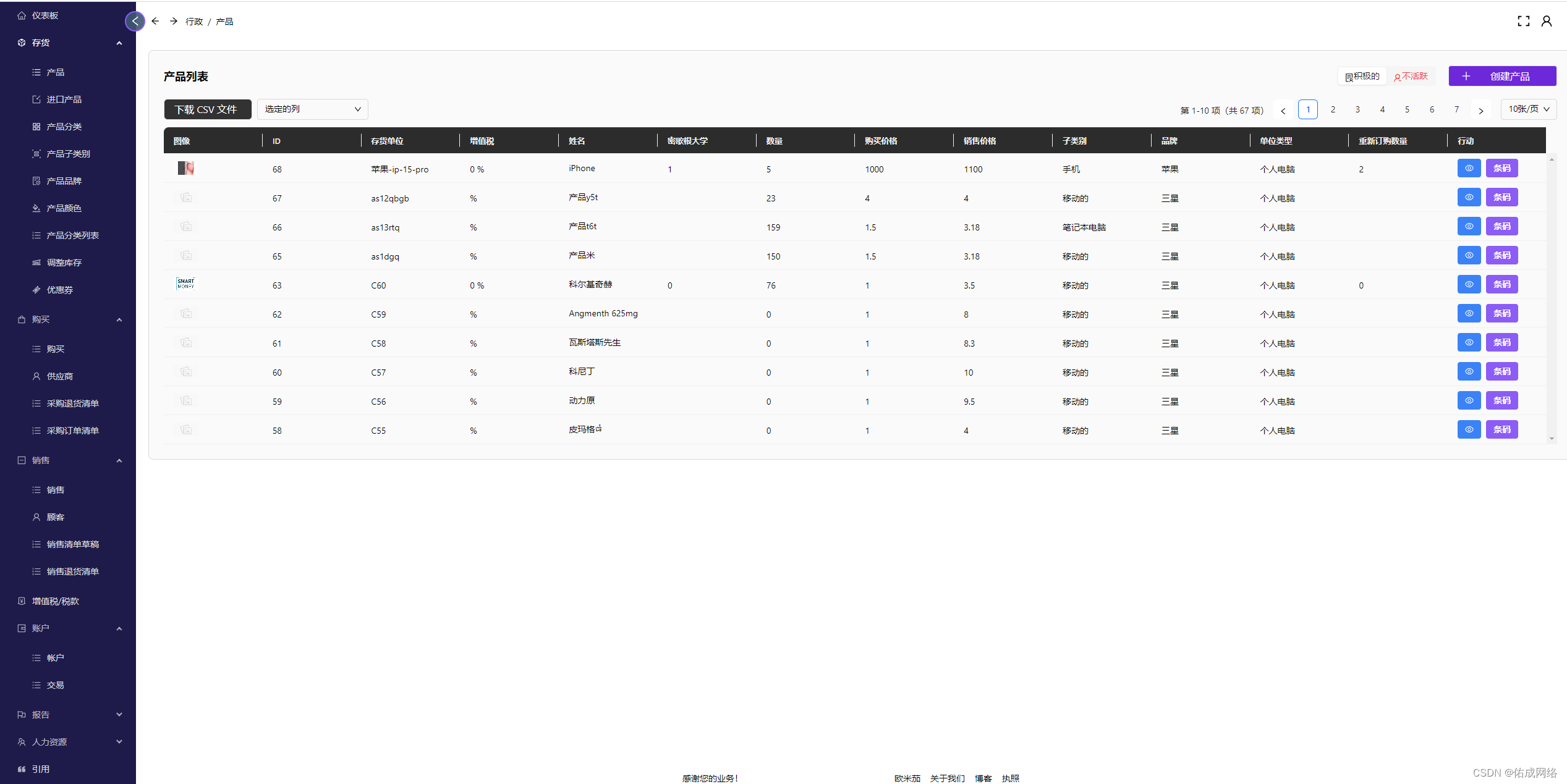
Task: Click the iPhone product image thumbnail
Action: [x=185, y=168]
